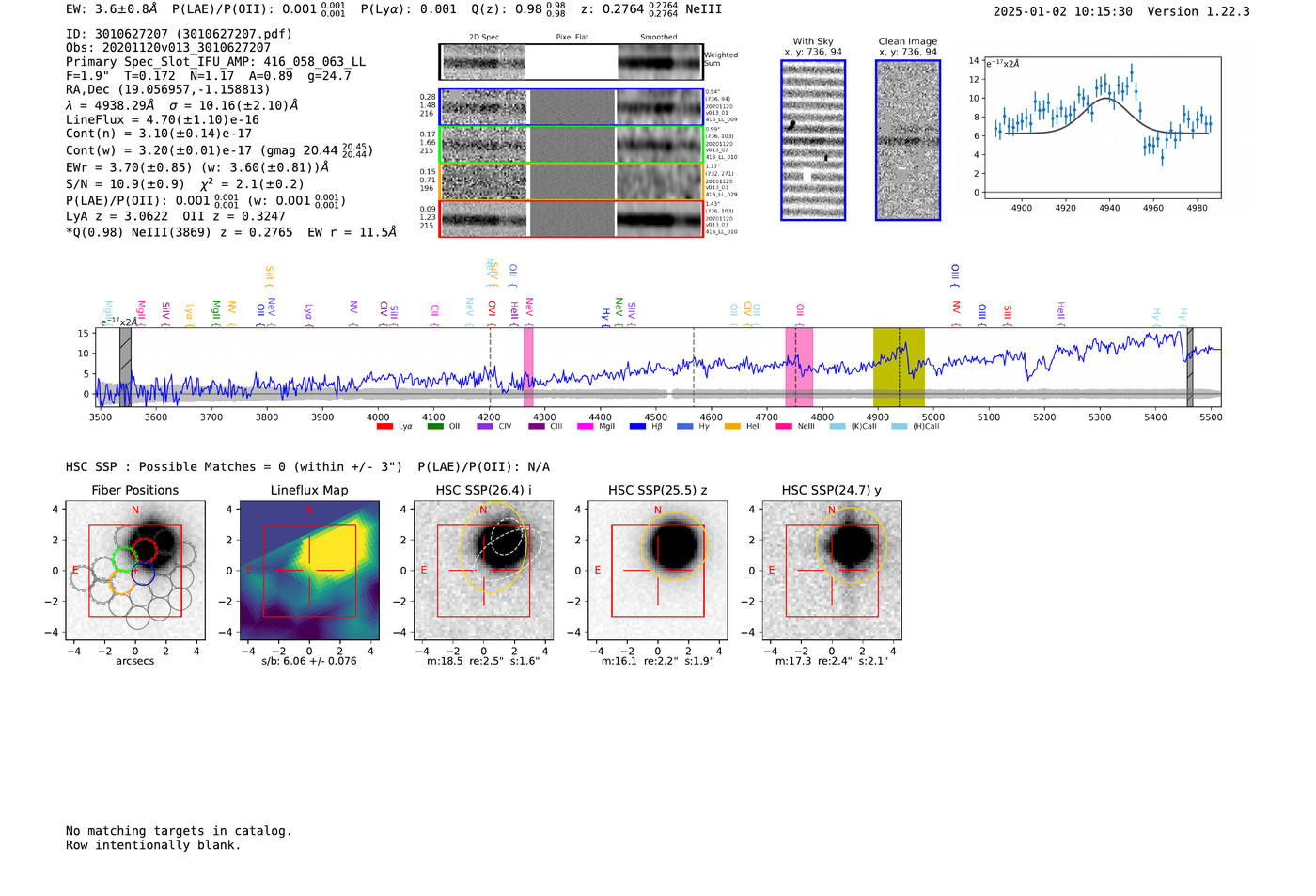Click the pink OII band near 4750Å
The width and height of the screenshot is (1316, 896).
click(x=799, y=368)
